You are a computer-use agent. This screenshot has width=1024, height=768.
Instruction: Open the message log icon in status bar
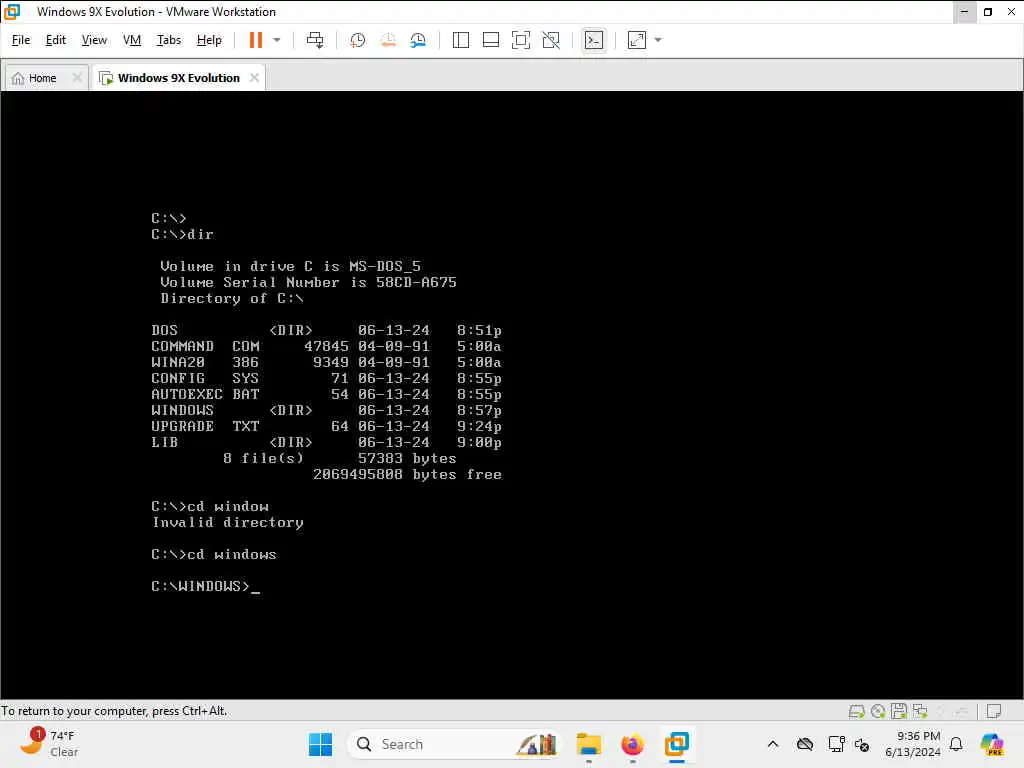coord(994,711)
